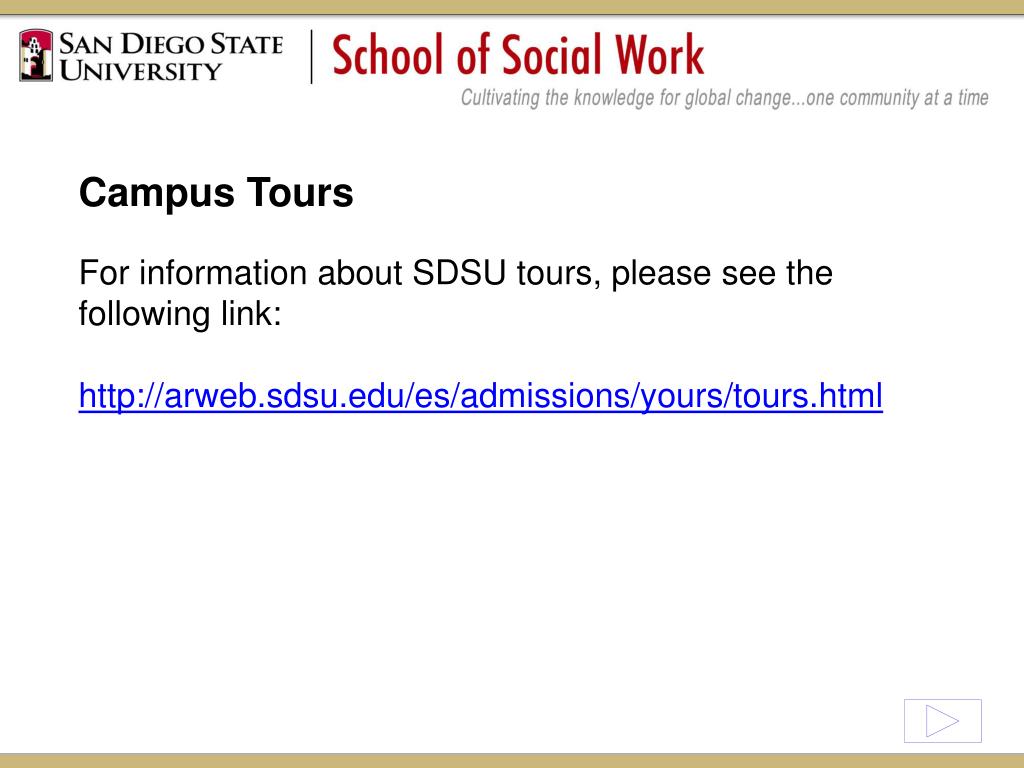The image size is (1024, 768).
Task: Click the gold bar along the top edge
Action: pyautogui.click(x=512, y=7)
